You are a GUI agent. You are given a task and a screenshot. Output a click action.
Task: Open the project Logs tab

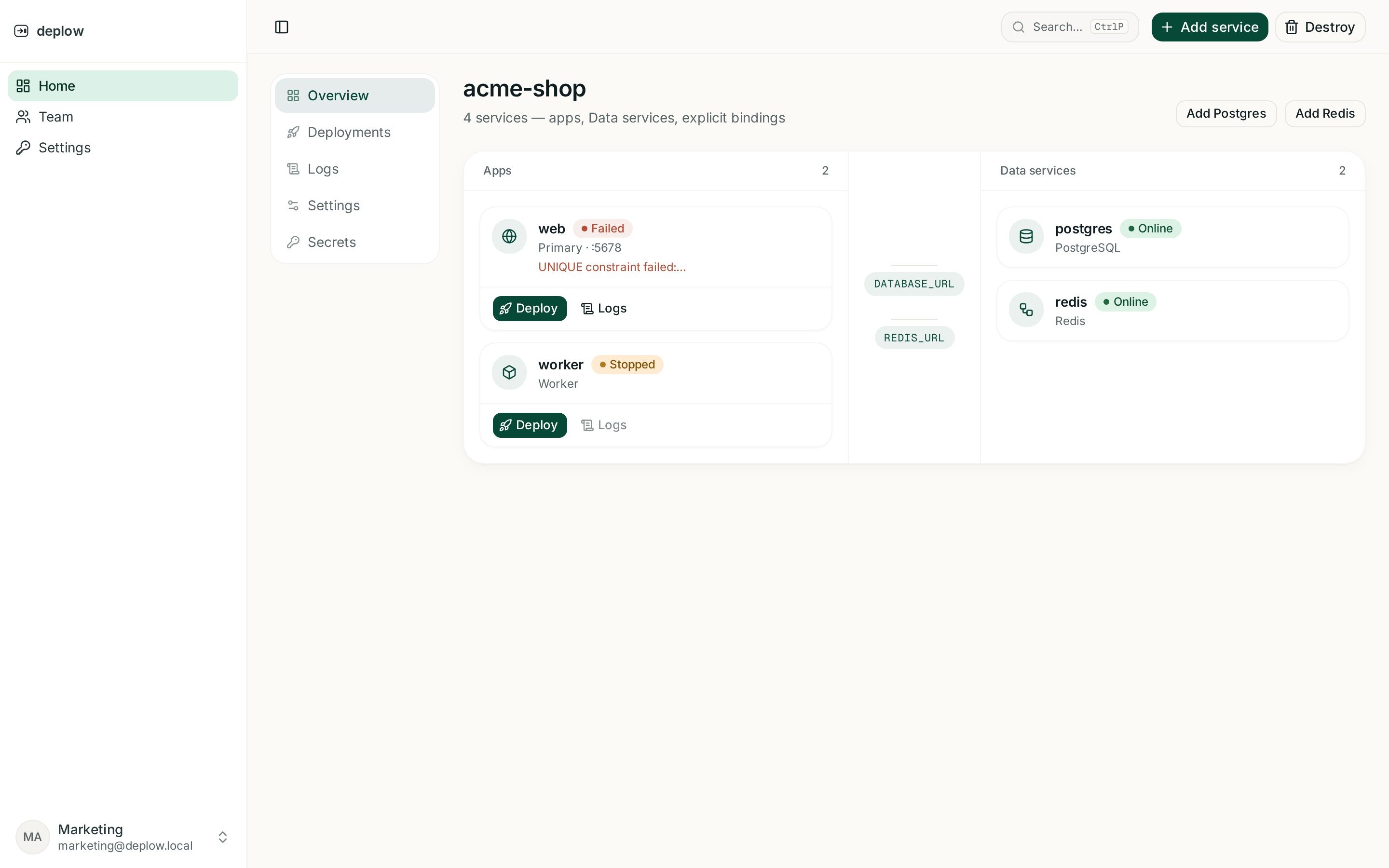coord(354,169)
